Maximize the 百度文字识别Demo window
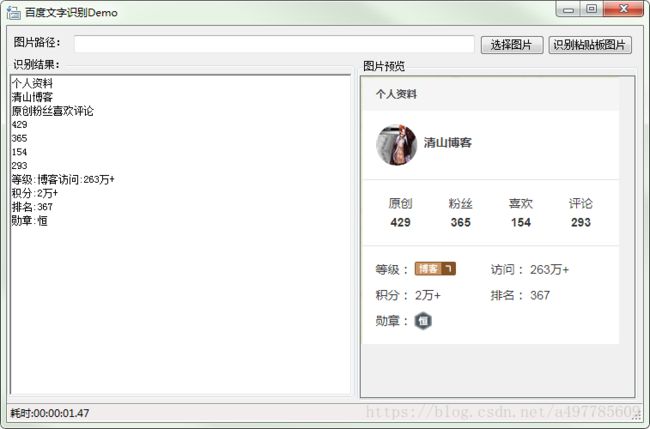The width and height of the screenshot is (650, 429). point(592,9)
